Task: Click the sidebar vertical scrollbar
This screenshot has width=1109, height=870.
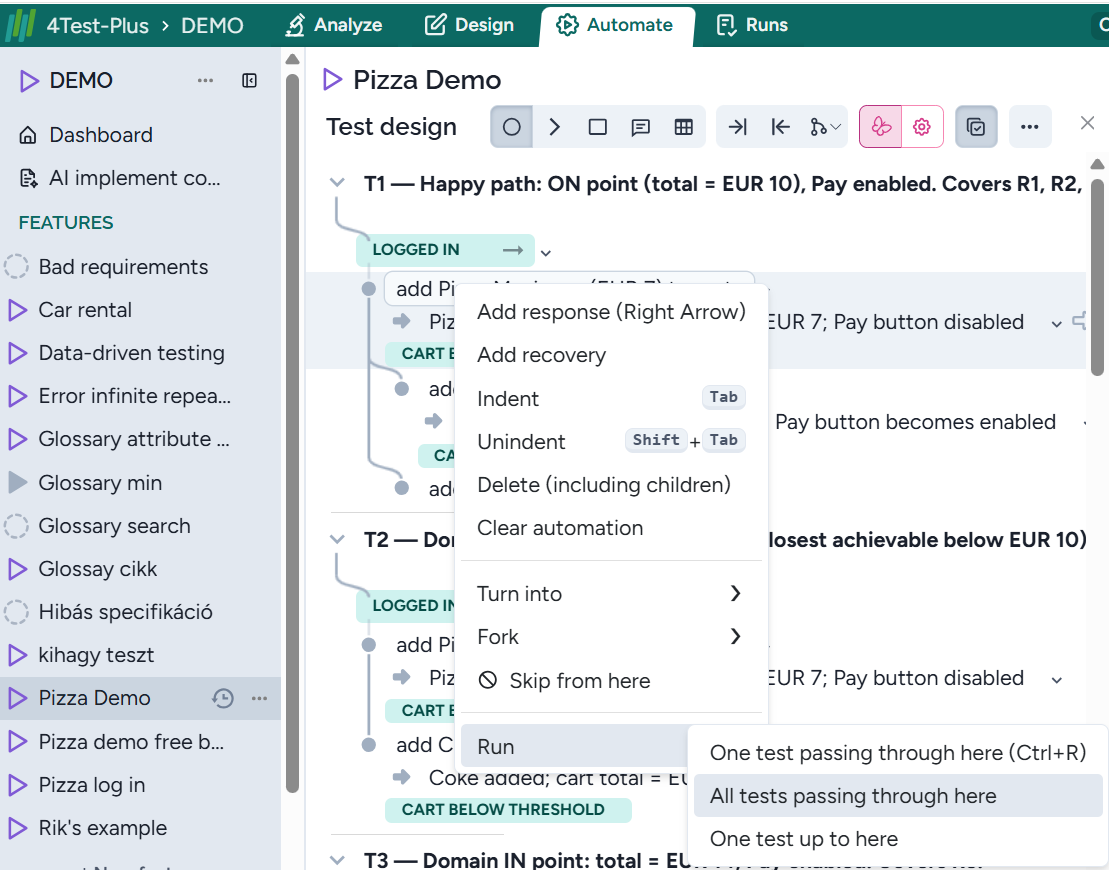Action: 292,431
